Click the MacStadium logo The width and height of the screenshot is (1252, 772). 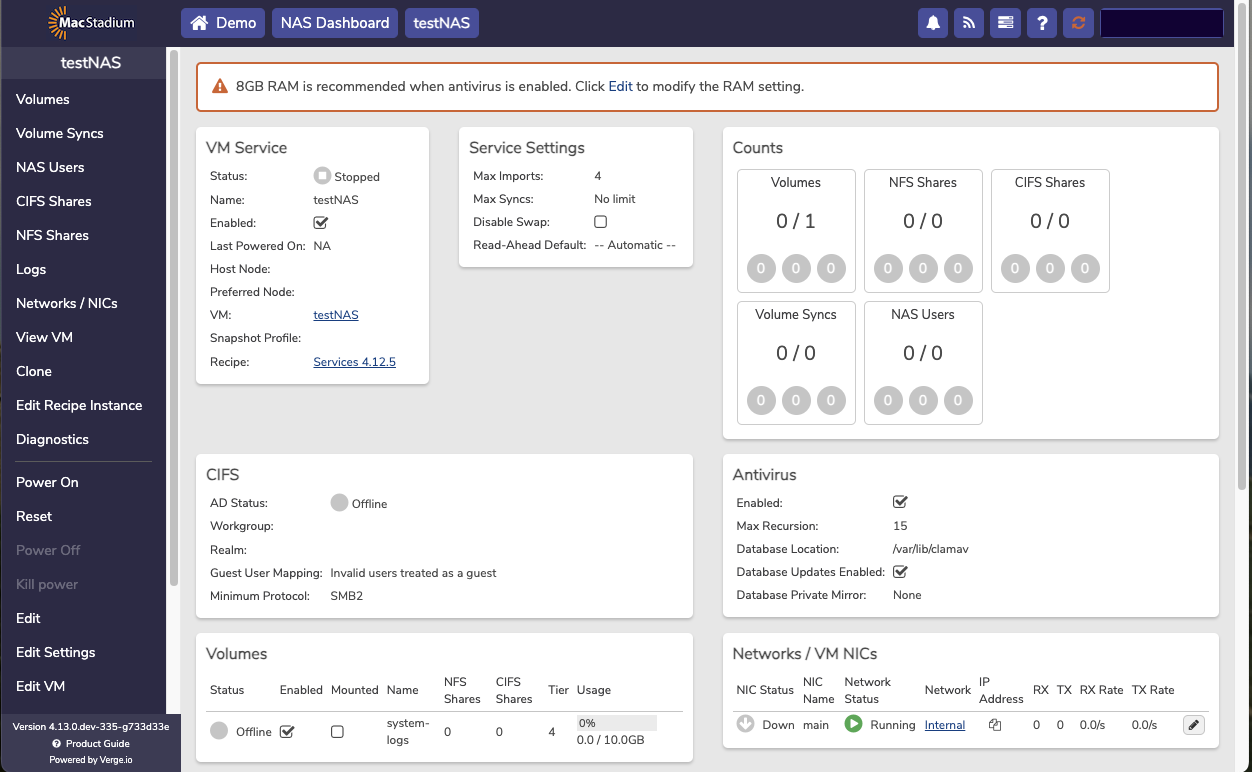91,23
